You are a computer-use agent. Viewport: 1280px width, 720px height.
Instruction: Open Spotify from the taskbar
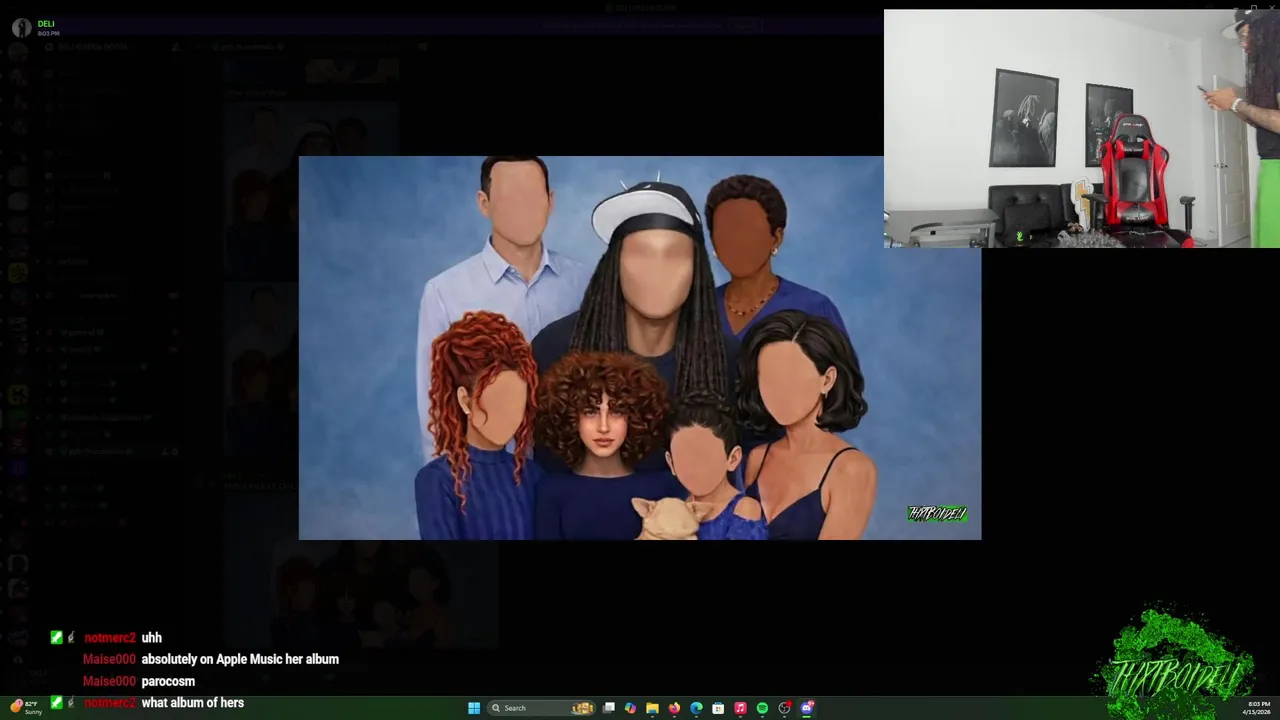click(762, 708)
